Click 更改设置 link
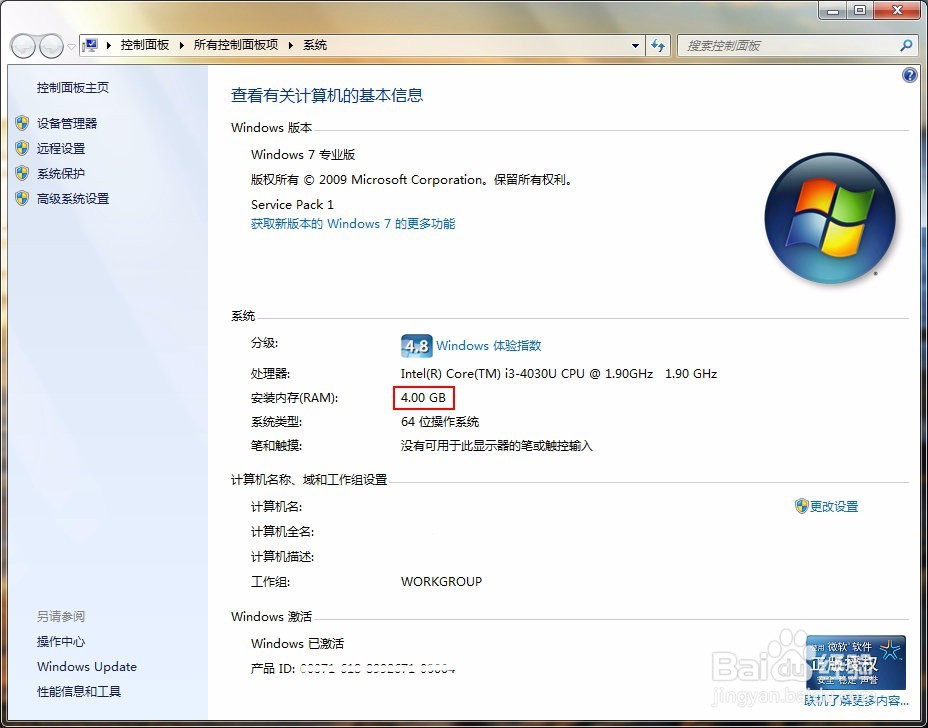The height and width of the screenshot is (728, 928). click(x=834, y=507)
